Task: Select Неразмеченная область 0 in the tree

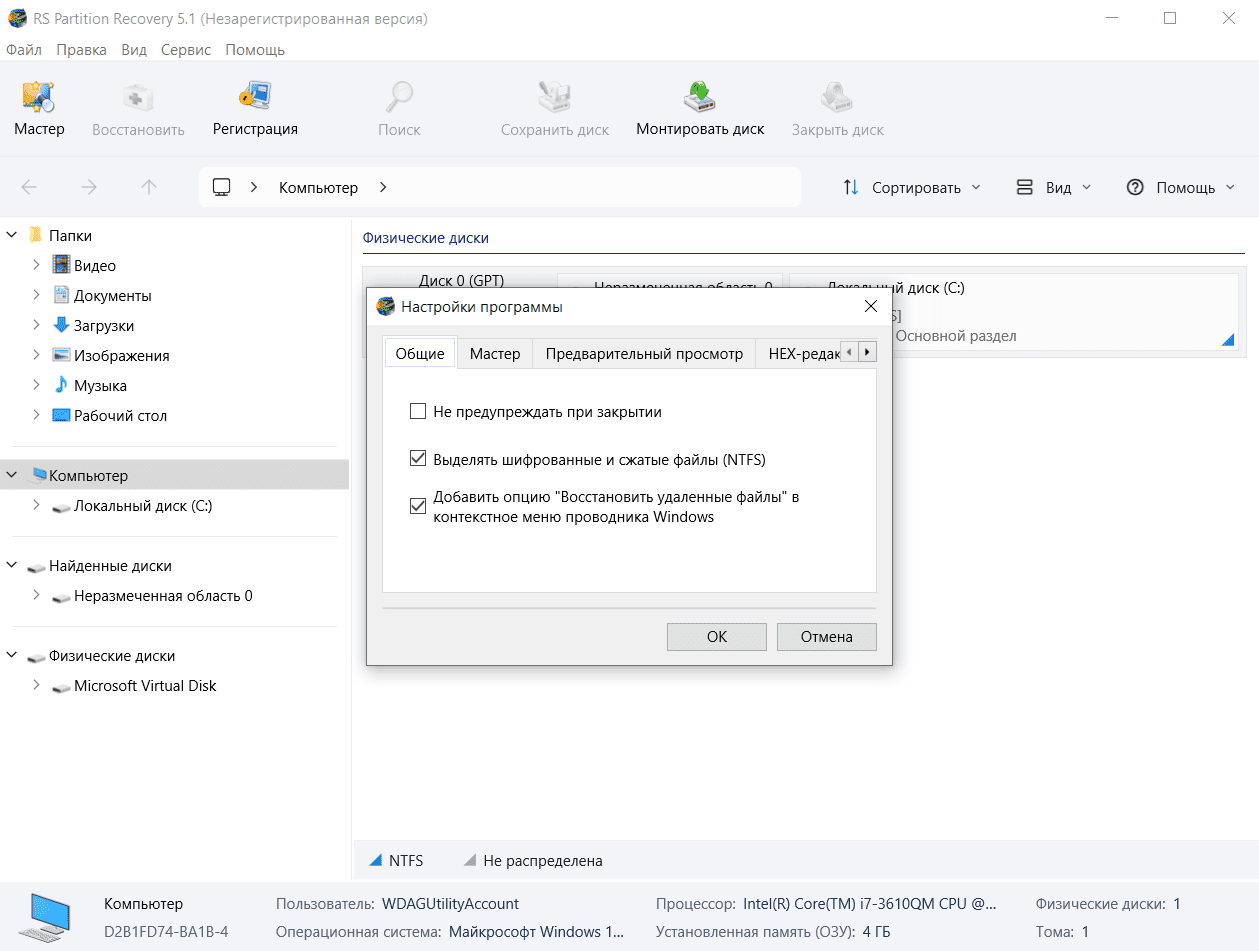Action: pyautogui.click(x=163, y=596)
